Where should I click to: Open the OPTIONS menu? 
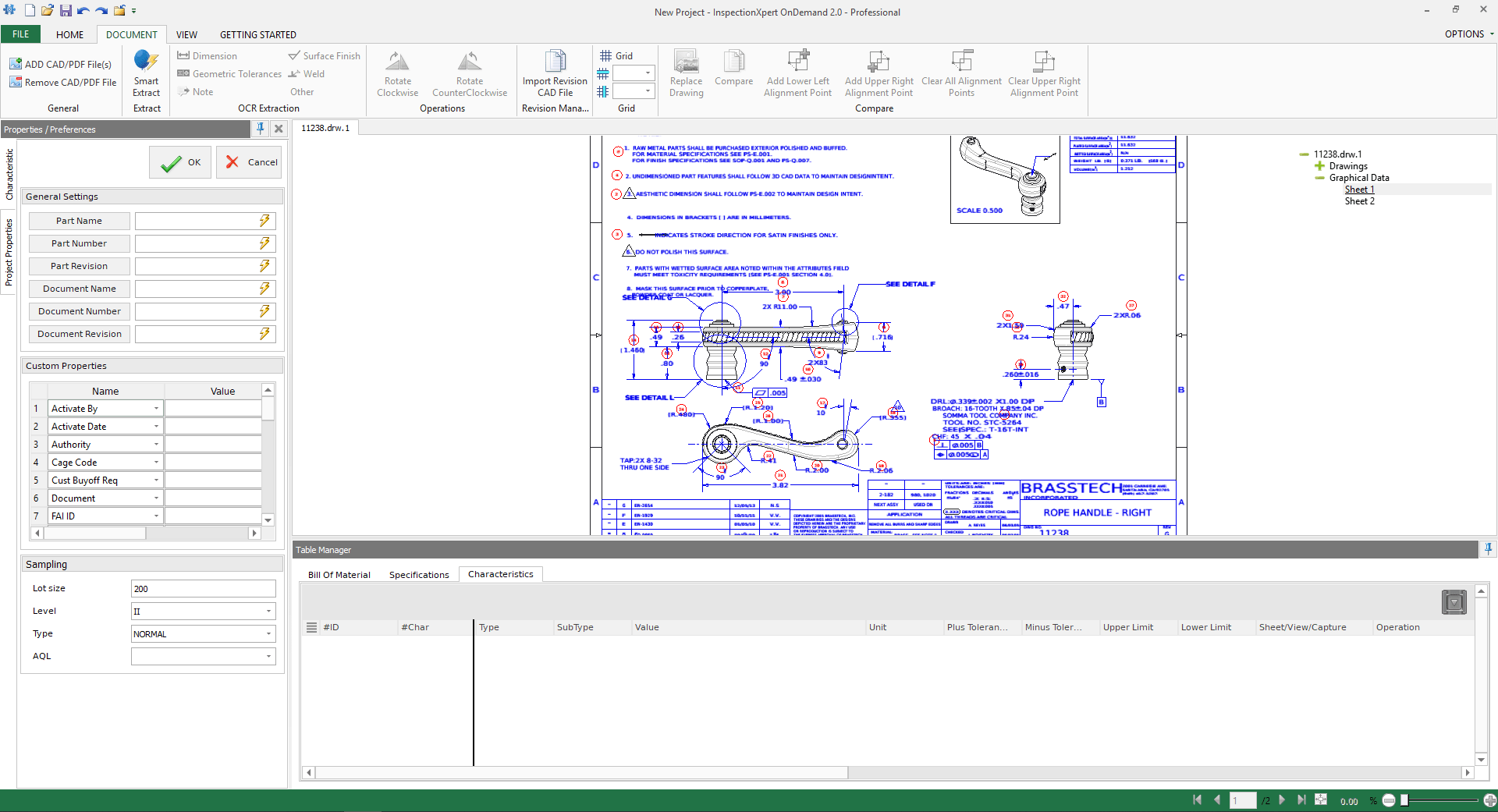tap(1467, 34)
